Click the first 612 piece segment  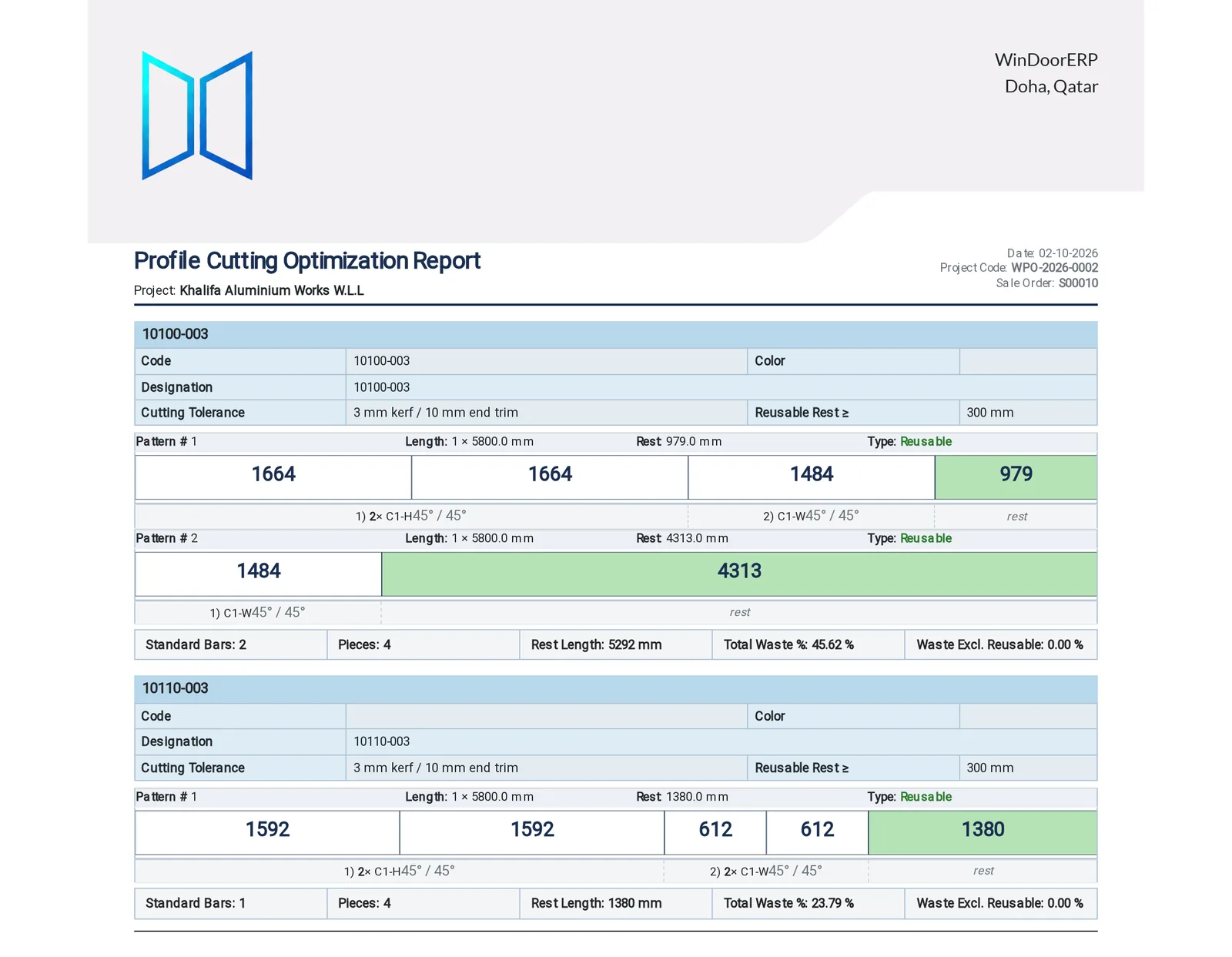pyautogui.click(x=715, y=832)
